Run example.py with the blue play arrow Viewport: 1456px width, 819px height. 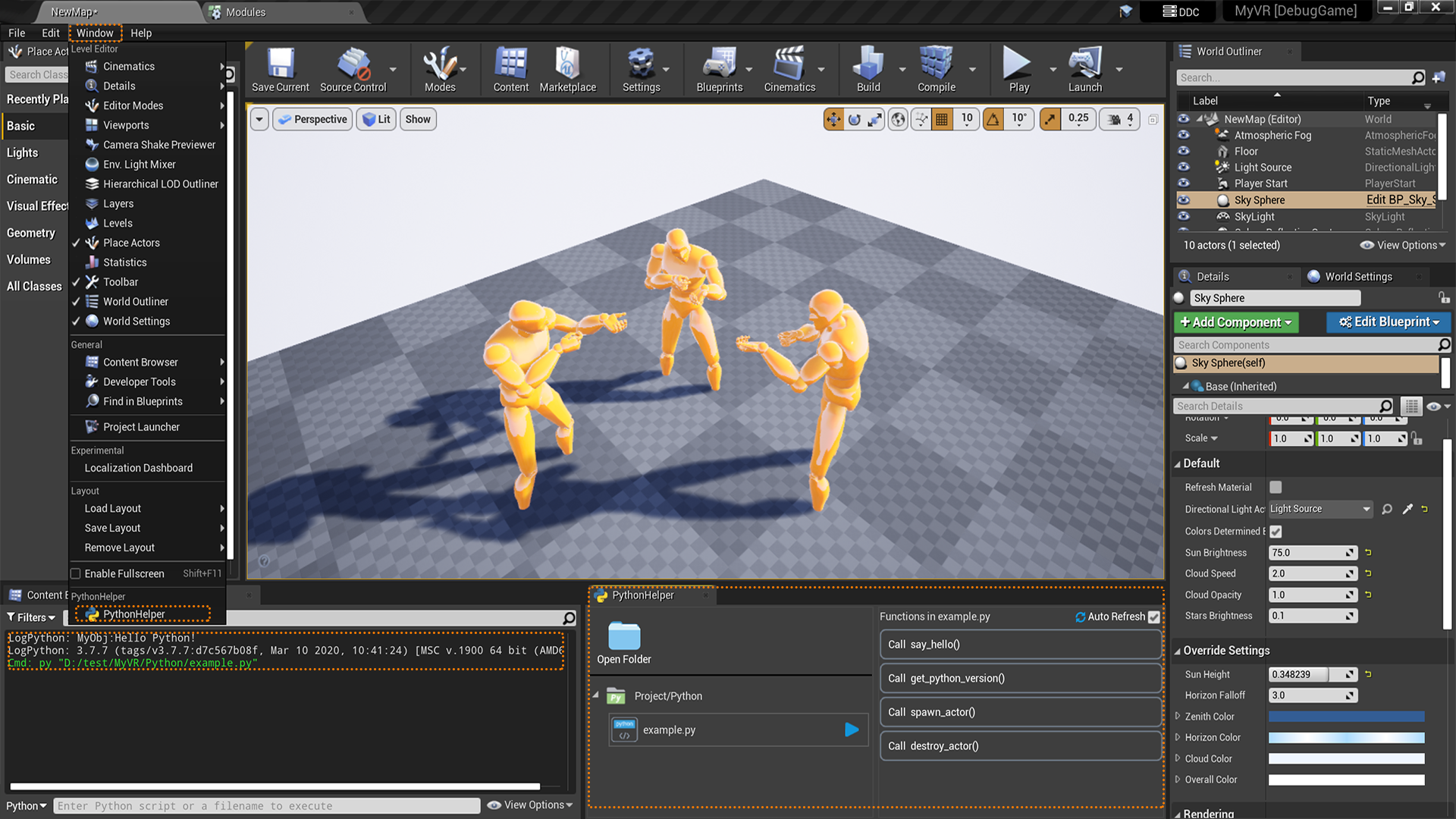(x=852, y=730)
